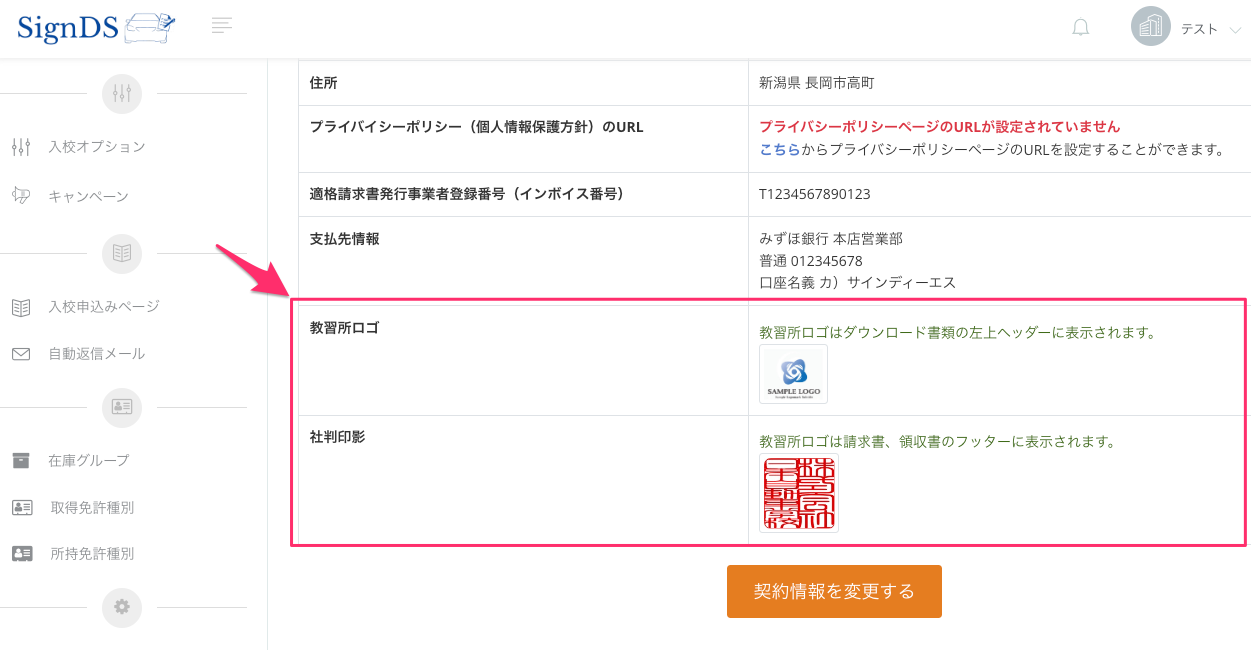Click the building avatar icon
The image size is (1251, 650).
tap(1150, 28)
